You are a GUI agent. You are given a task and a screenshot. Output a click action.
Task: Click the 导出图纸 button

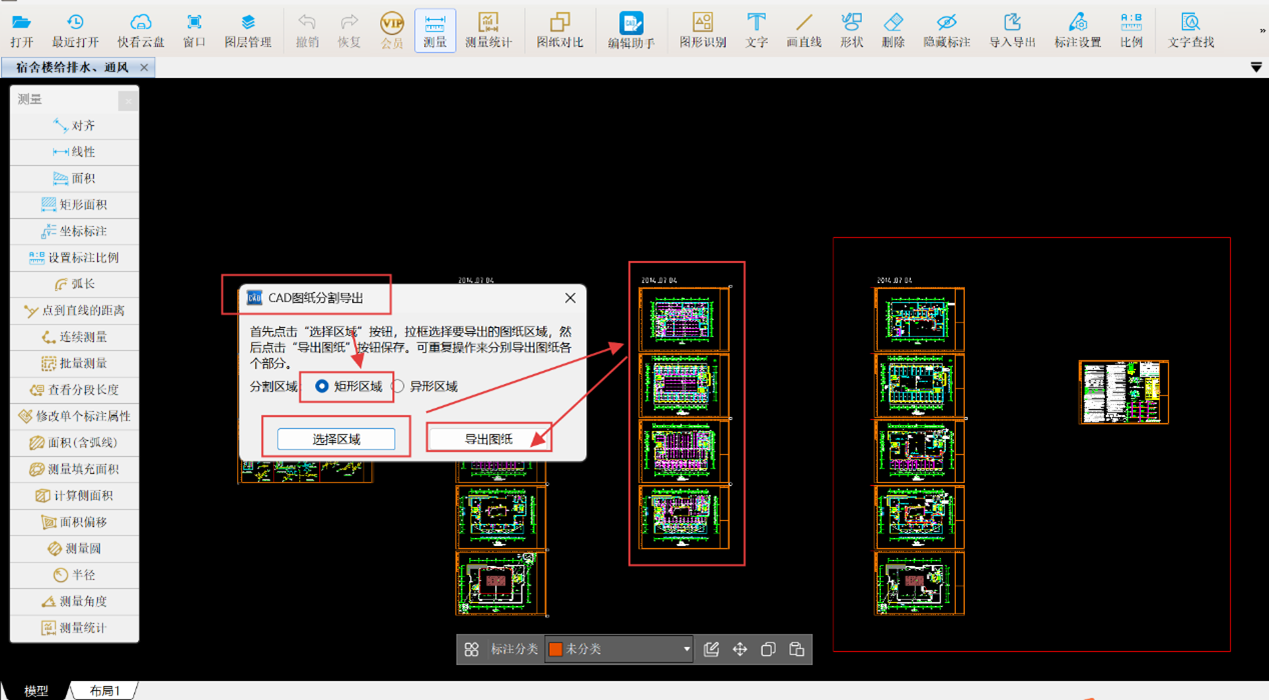click(x=488, y=439)
